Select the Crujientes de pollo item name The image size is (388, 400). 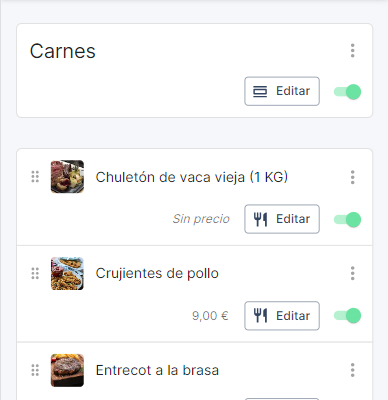pos(157,273)
